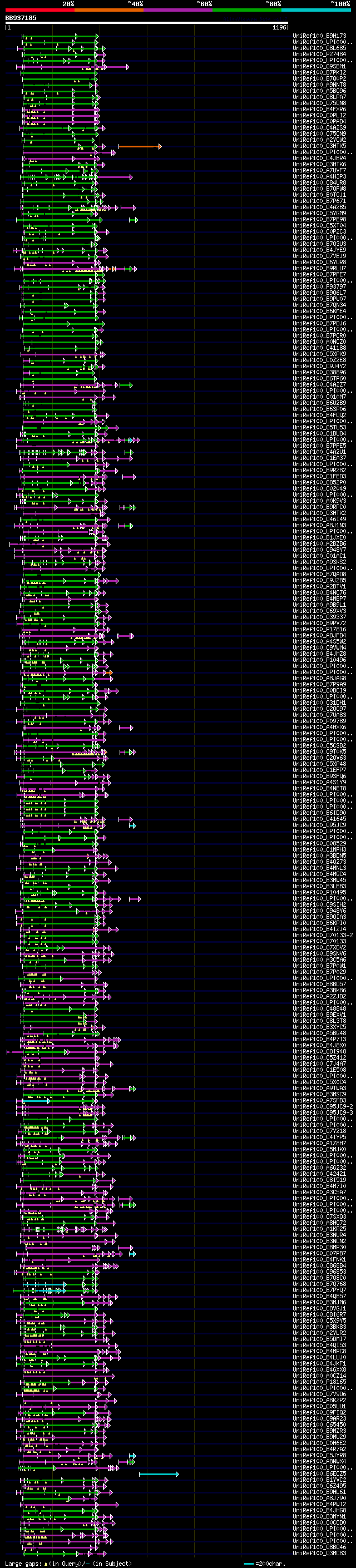The height and width of the screenshot is (1568, 356).
Task: Select subject label UniRef100_C5XPK9
Action: tap(319, 354)
